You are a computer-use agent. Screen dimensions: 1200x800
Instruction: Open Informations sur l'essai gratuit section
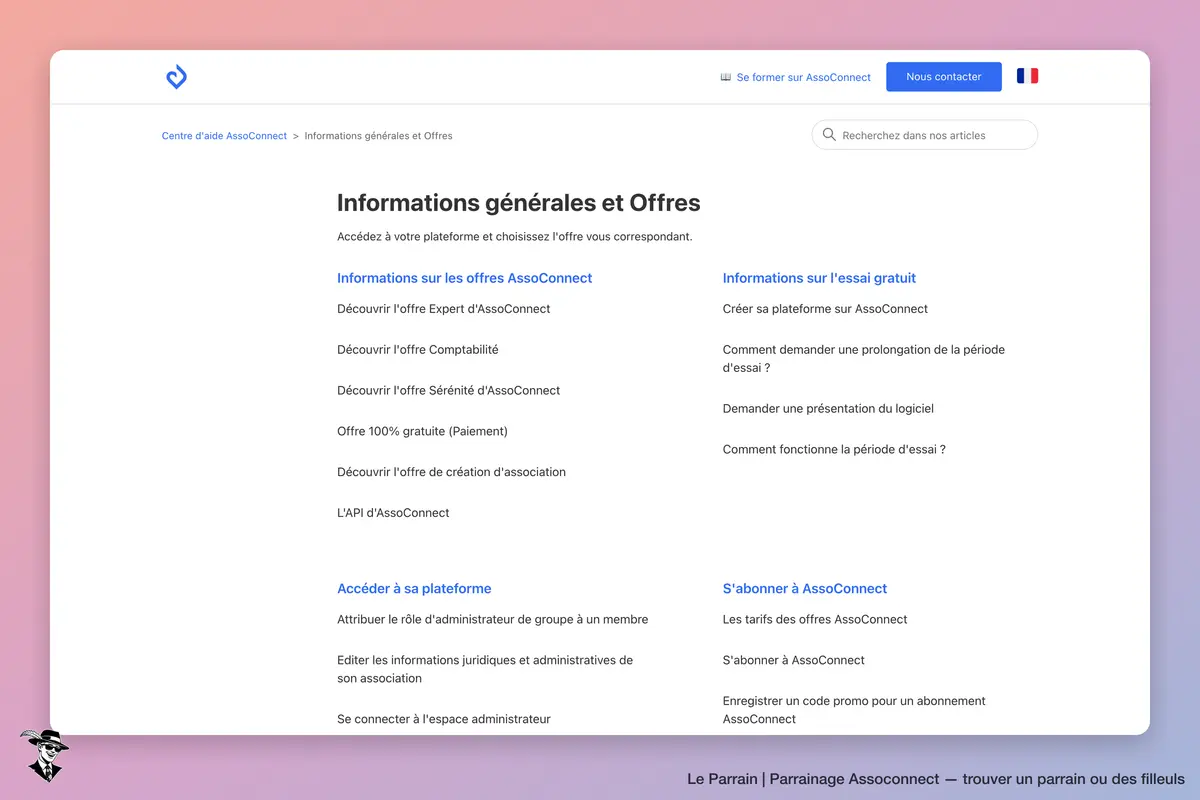pyautogui.click(x=819, y=278)
